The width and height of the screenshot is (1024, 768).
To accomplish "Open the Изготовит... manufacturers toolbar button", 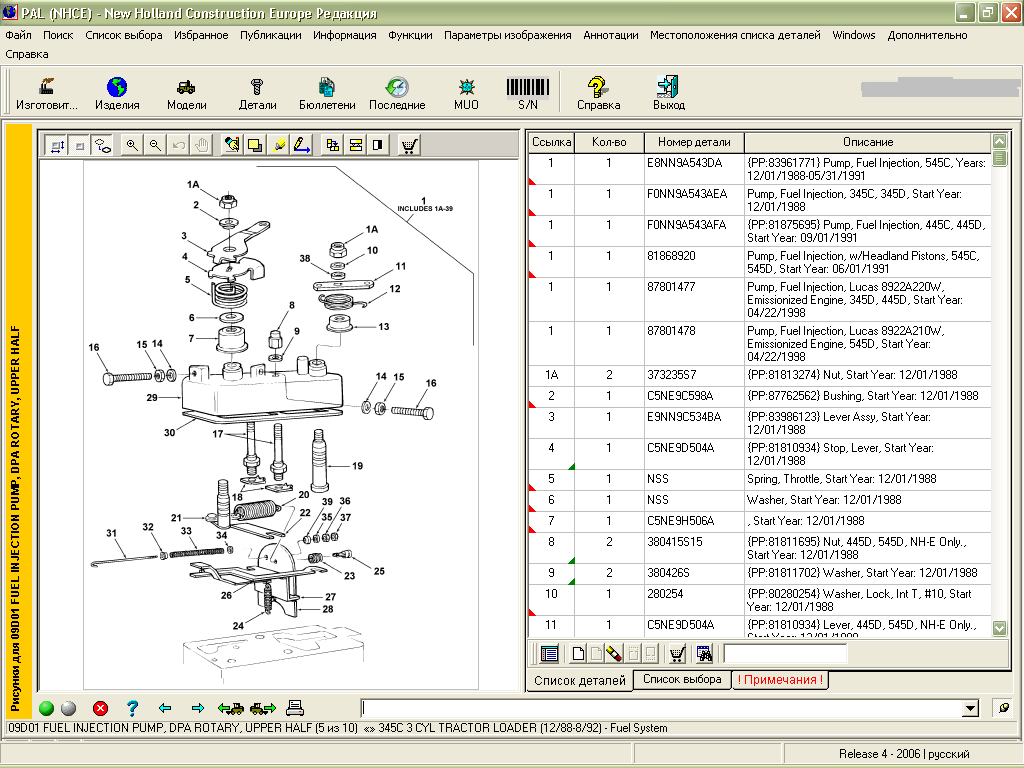I will 46,93.
